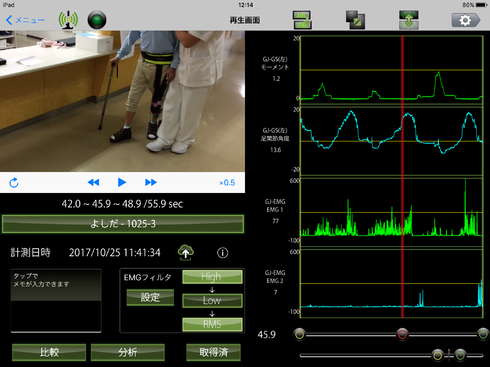Tap the 45.9 current time value
This screenshot has width=490, height=367.
[267, 334]
